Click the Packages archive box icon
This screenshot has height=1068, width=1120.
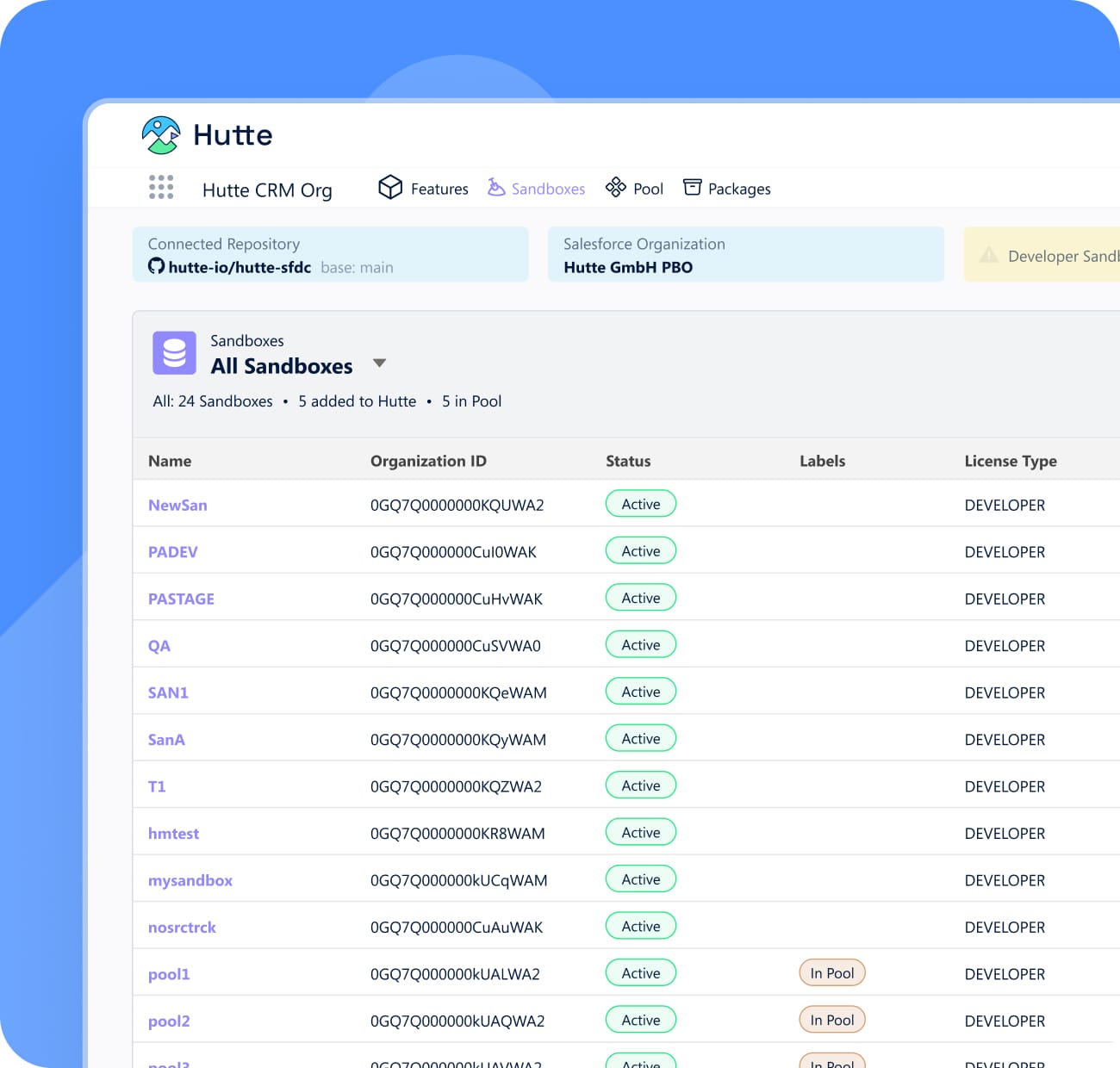point(692,187)
